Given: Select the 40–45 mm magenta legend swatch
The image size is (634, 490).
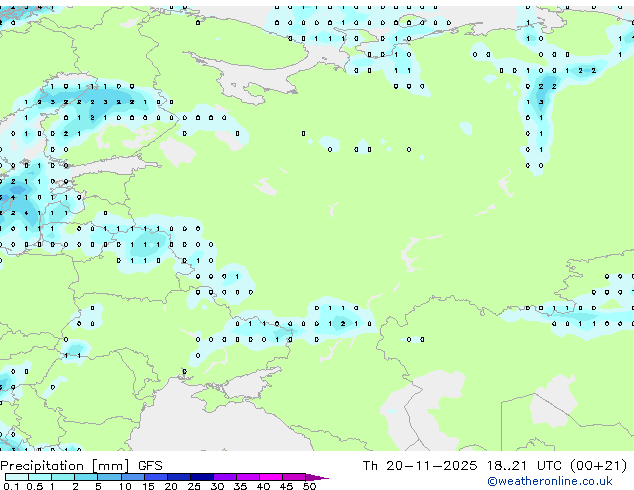Looking at the screenshot, I should pos(271,477).
